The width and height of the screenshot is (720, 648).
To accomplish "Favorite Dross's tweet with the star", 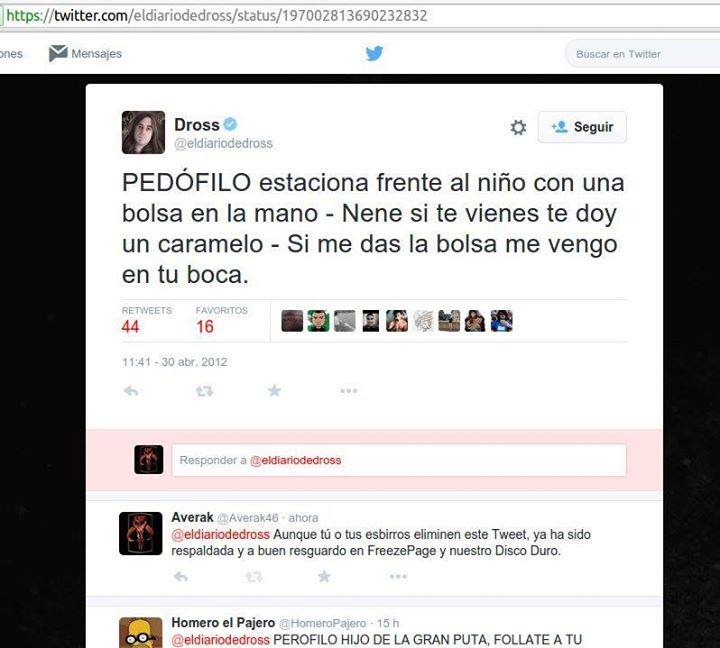I will (275, 391).
